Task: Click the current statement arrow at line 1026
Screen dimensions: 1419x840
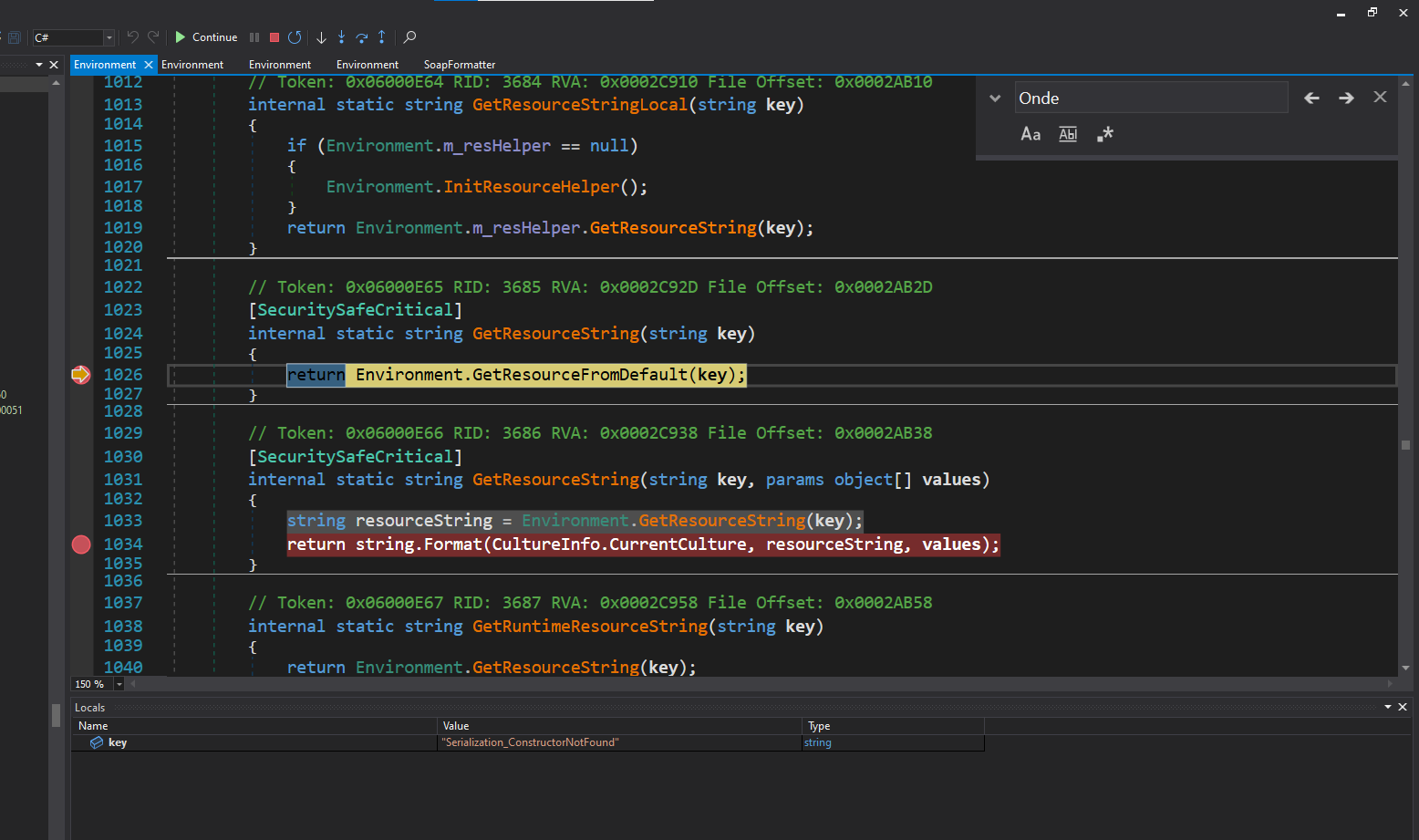Action: (81, 375)
